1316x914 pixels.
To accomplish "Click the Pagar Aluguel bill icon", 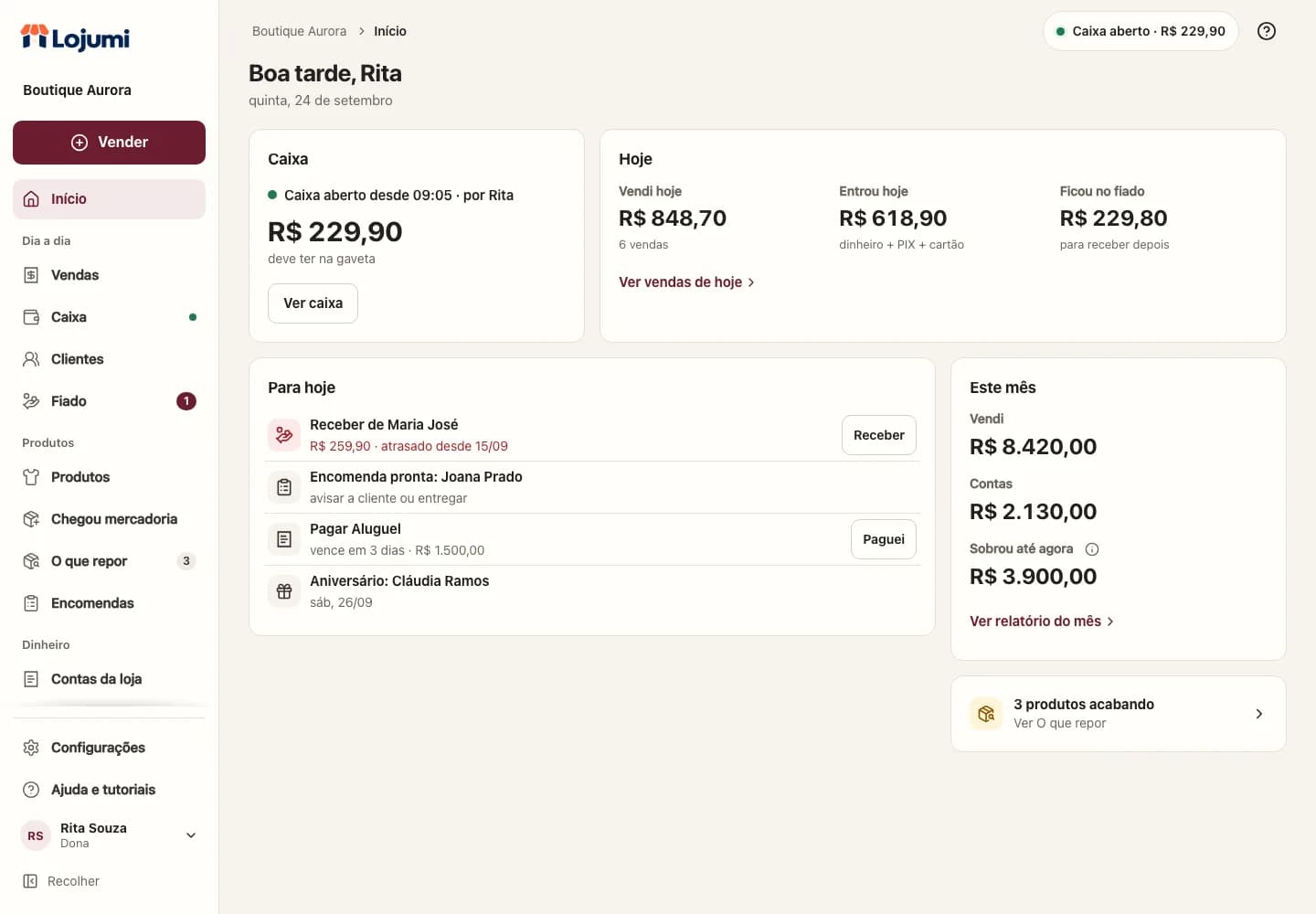I will pos(284,539).
